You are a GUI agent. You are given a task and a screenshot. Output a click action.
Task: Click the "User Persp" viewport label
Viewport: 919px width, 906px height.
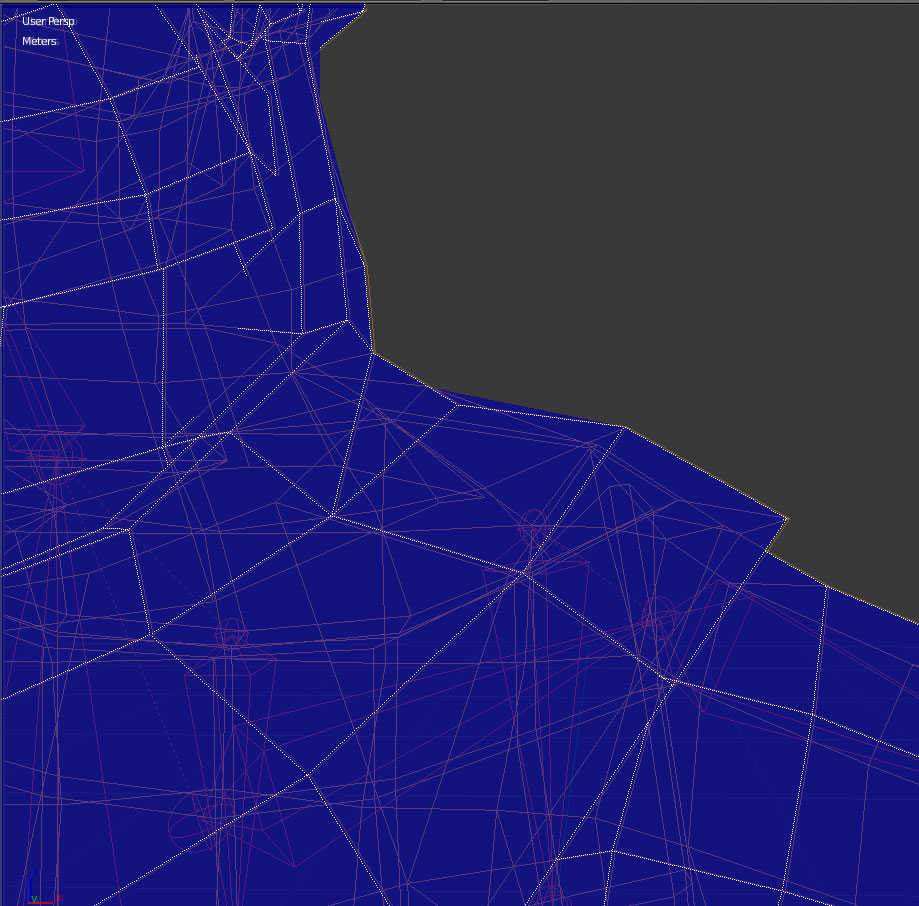point(48,21)
